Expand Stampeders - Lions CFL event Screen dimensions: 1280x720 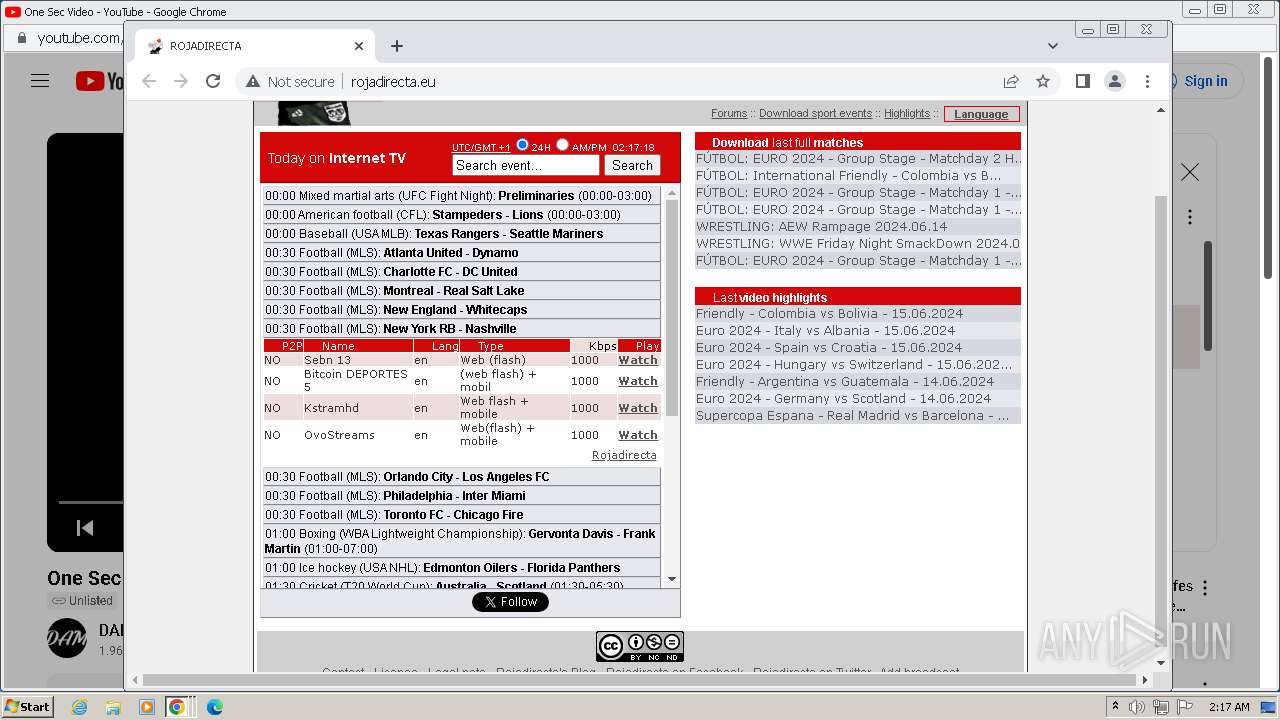(x=462, y=215)
